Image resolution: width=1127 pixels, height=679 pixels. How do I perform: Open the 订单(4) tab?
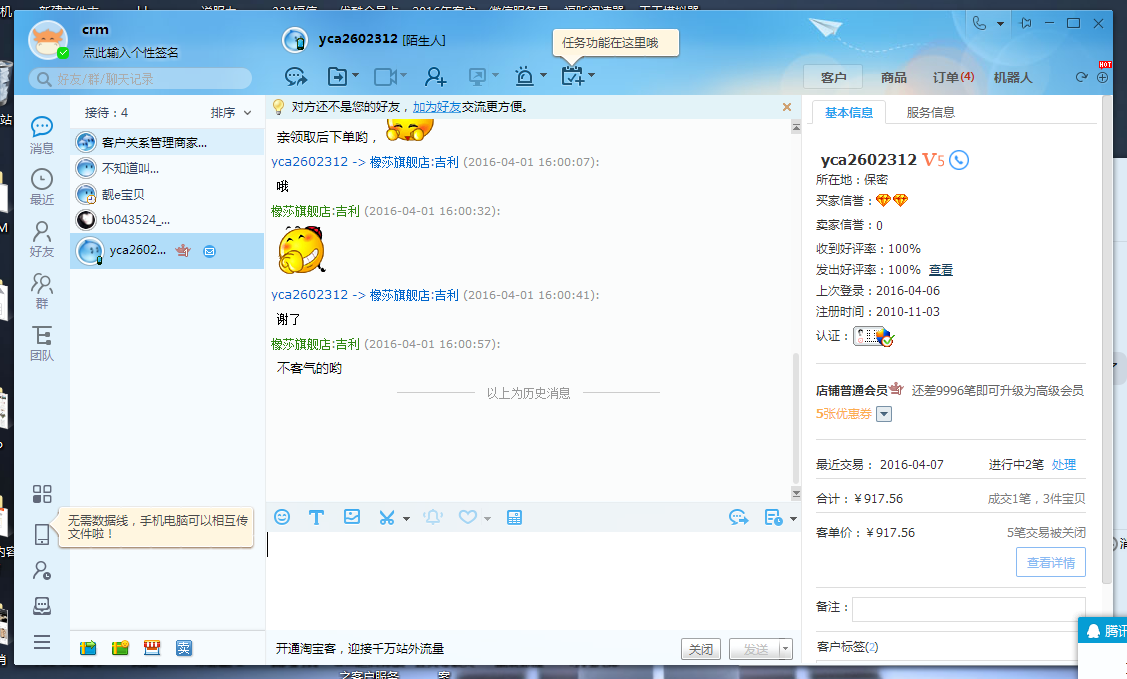point(953,77)
